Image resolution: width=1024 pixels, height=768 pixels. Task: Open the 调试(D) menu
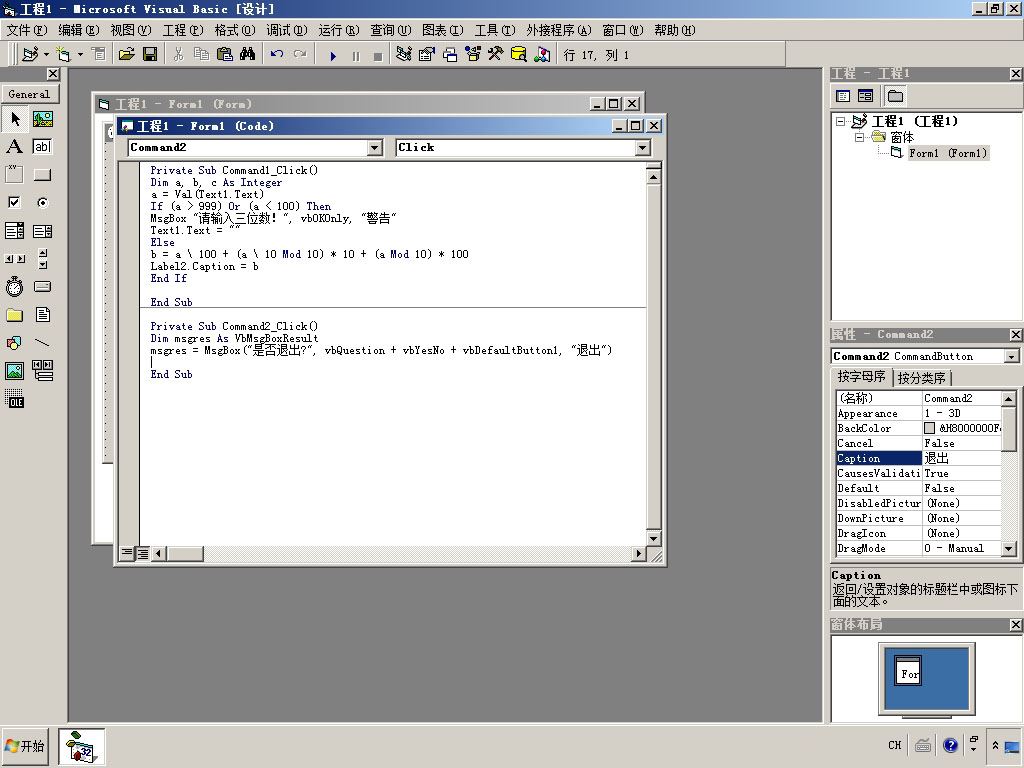pyautogui.click(x=286, y=30)
